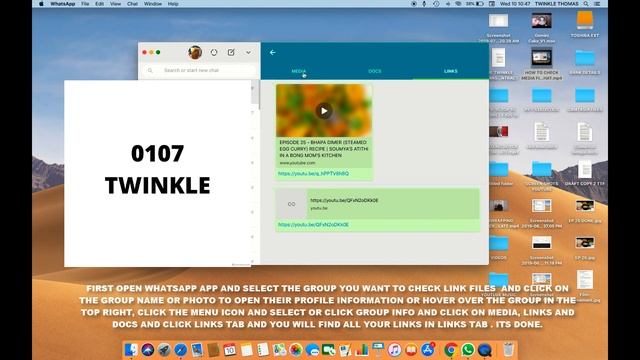Open the second card's youtu.be title link
Image resolution: width=640 pixels, height=360 pixels.
pos(344,200)
